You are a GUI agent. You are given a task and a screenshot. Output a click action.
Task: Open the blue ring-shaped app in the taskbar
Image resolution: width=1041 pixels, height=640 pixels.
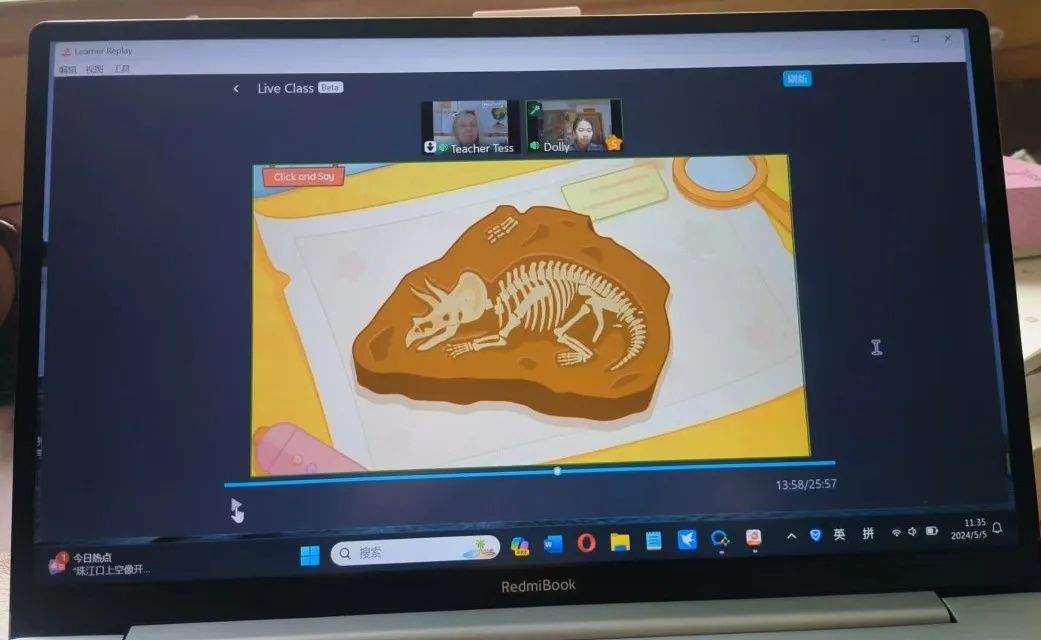coord(720,538)
